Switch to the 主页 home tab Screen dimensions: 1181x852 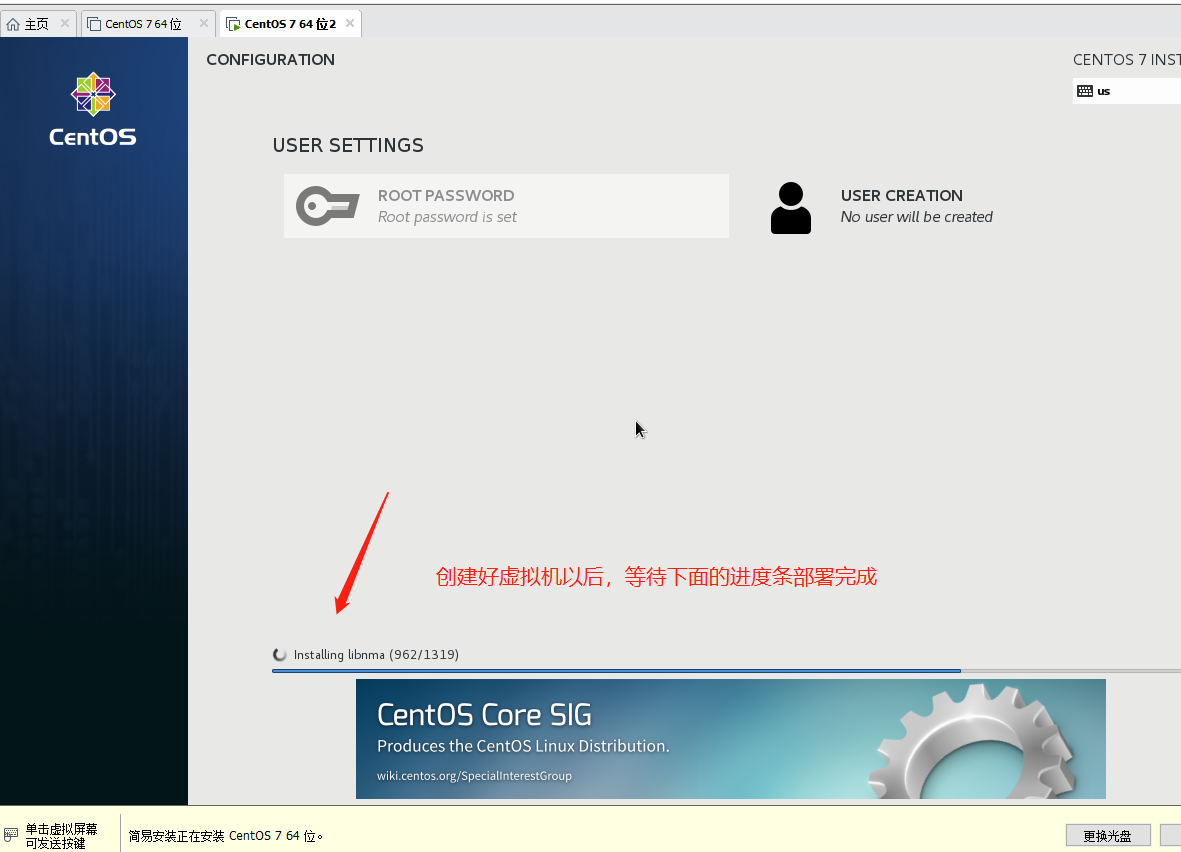tap(37, 24)
